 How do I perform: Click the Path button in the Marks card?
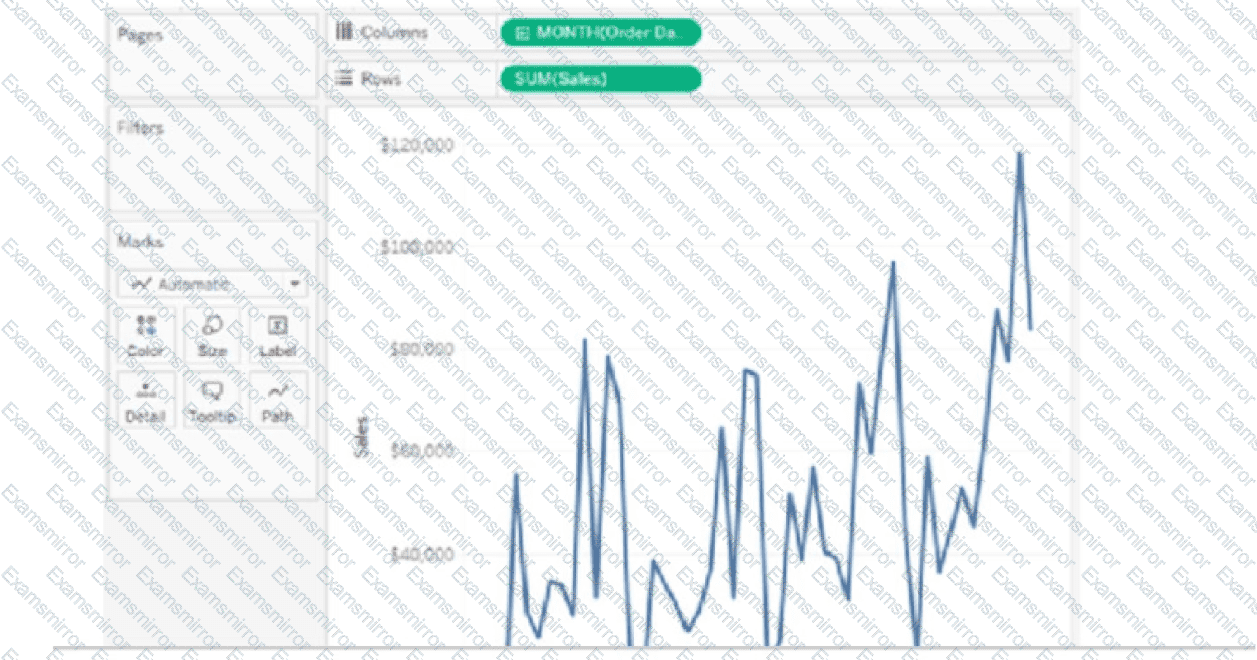point(278,400)
